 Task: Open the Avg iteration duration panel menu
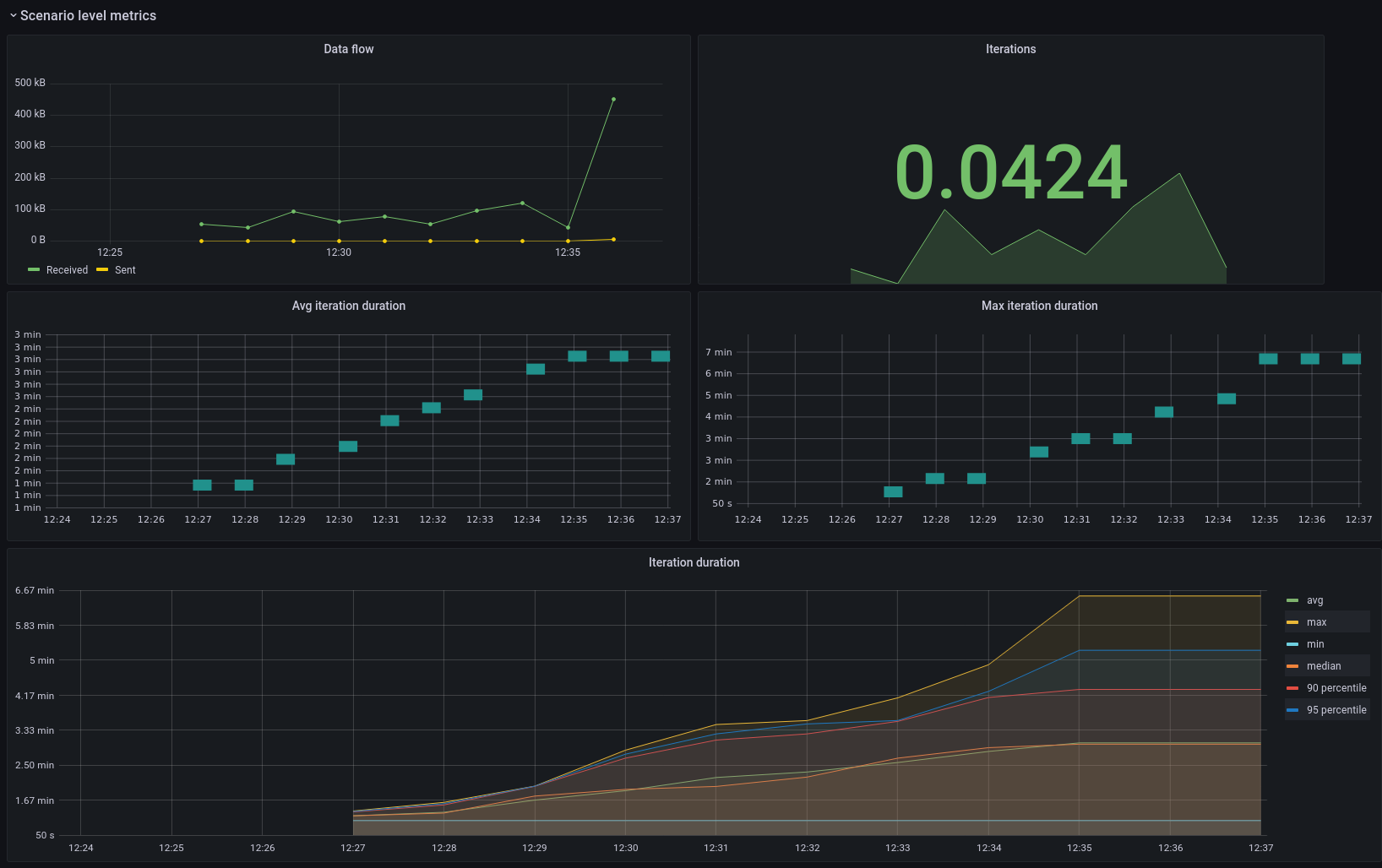(348, 306)
